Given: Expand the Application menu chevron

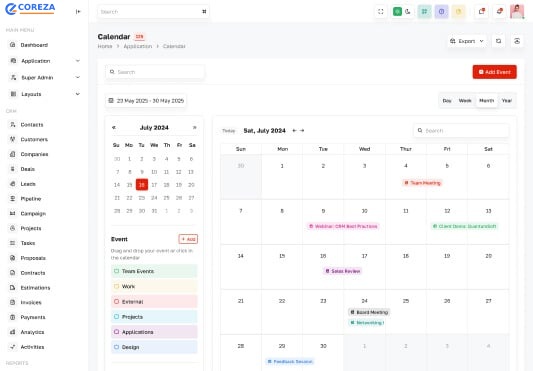Looking at the screenshot, I should point(78,61).
